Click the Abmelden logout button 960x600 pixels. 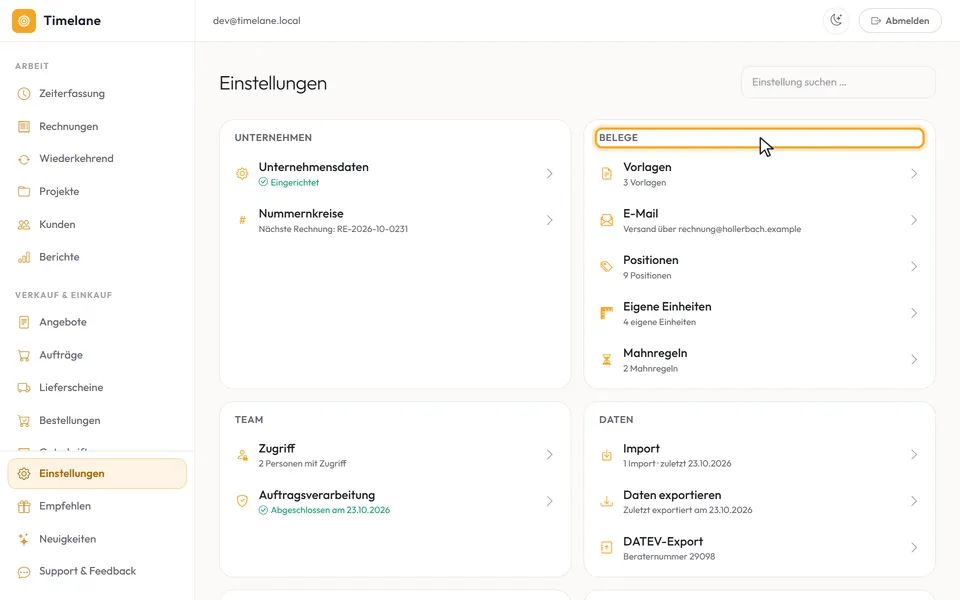900,20
